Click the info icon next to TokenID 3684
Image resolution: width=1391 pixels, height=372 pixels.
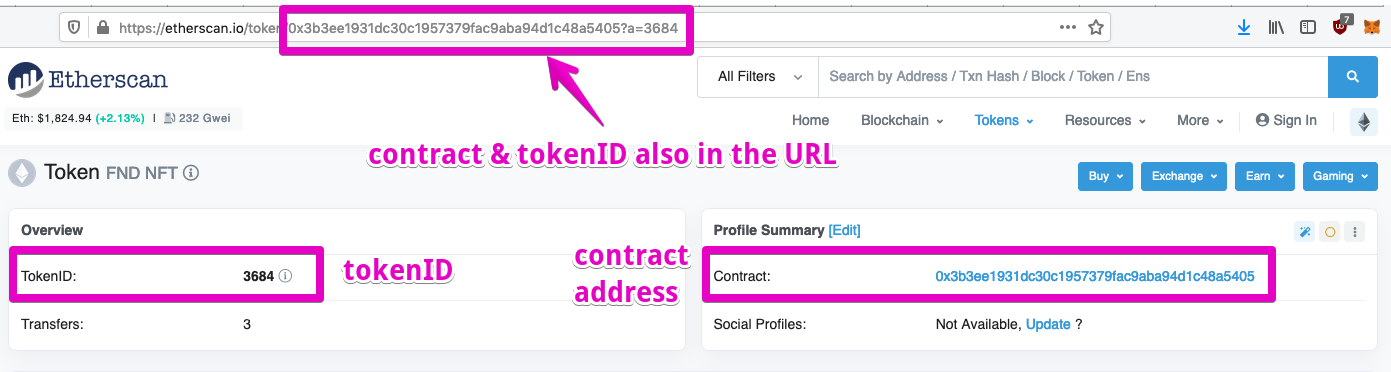(x=285, y=276)
